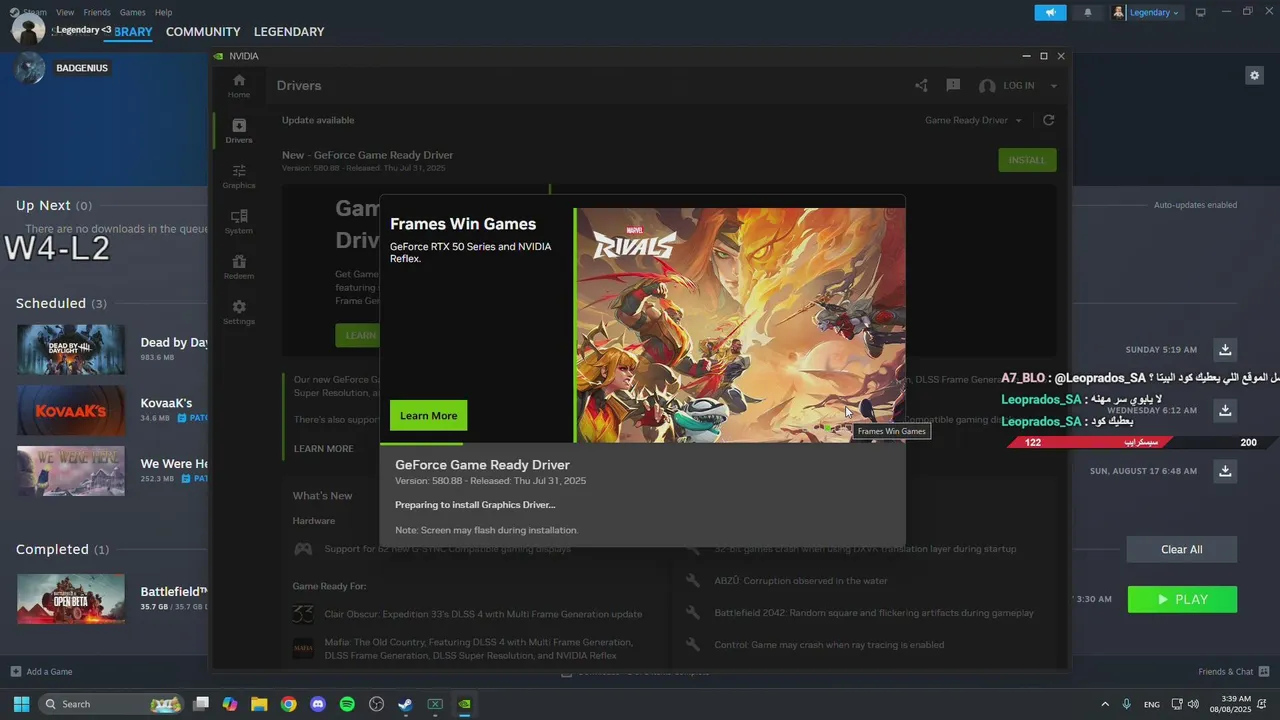Click the We Were Here game thumbnail

click(71, 470)
